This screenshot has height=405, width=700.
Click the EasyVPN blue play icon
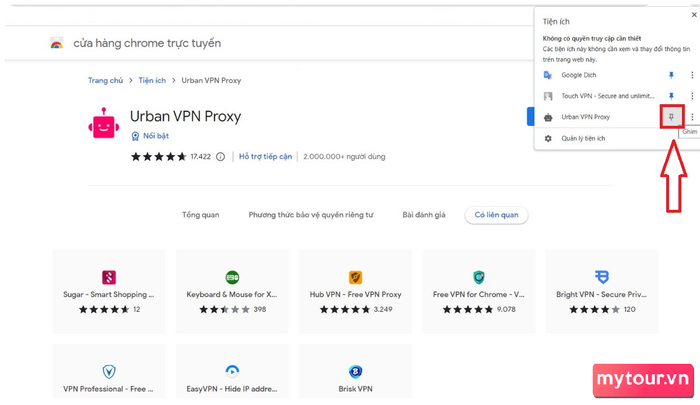(x=232, y=371)
